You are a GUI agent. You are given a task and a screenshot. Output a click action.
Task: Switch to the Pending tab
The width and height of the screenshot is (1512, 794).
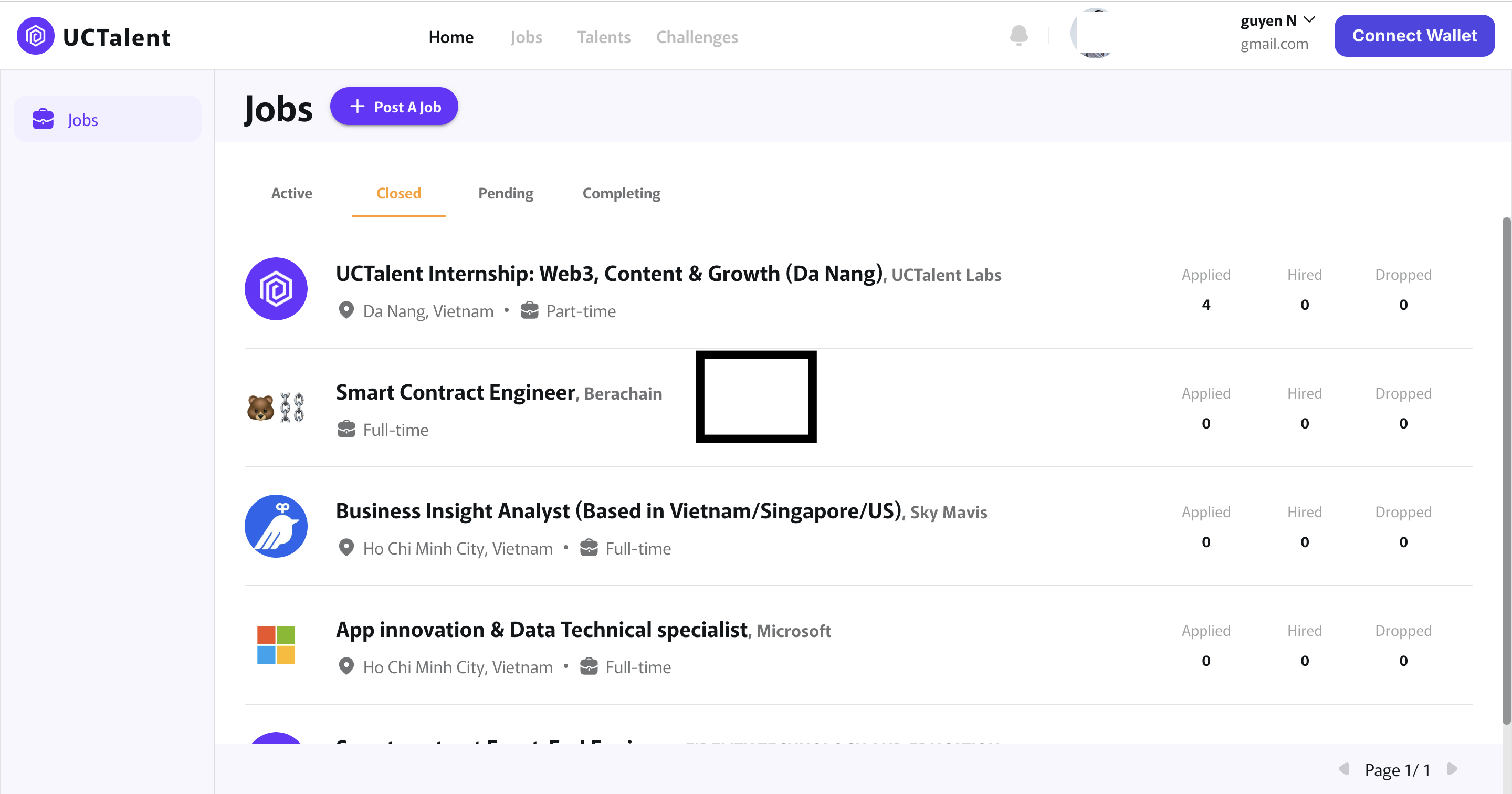[x=506, y=193]
